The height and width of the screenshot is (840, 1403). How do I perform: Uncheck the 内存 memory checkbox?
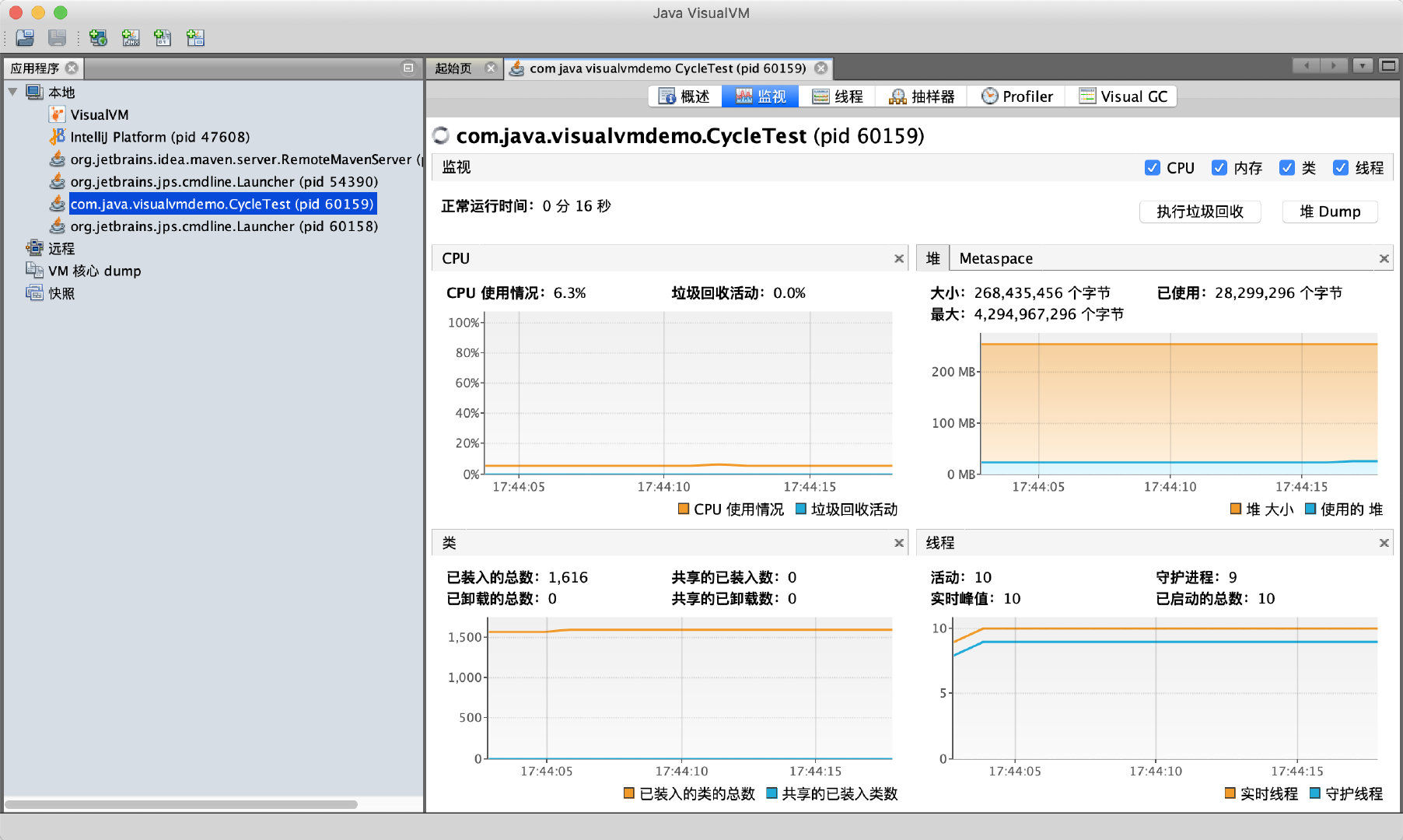1219,168
